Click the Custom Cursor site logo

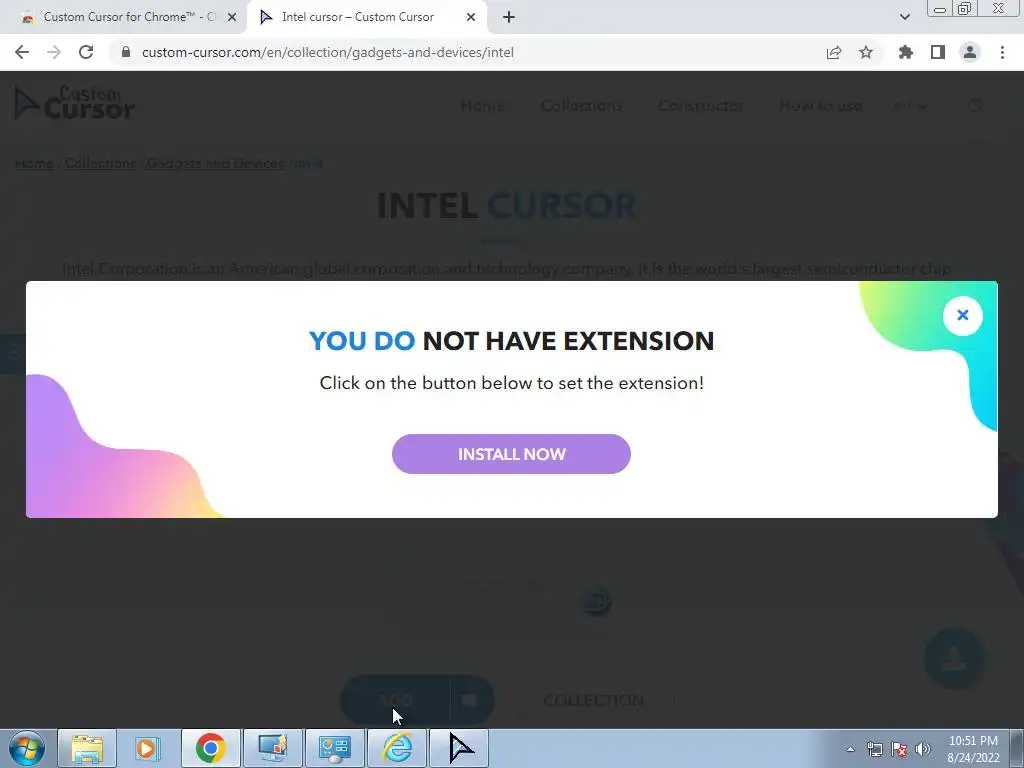(x=74, y=104)
